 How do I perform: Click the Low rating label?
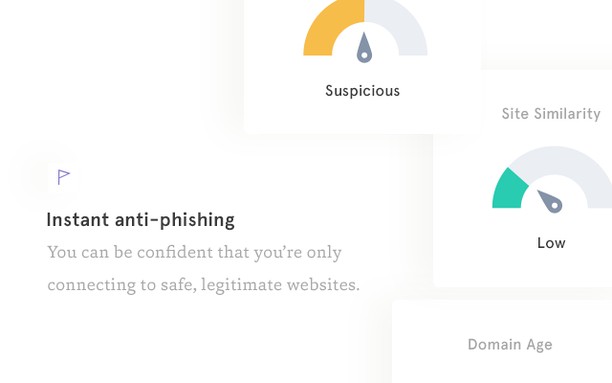click(x=551, y=243)
